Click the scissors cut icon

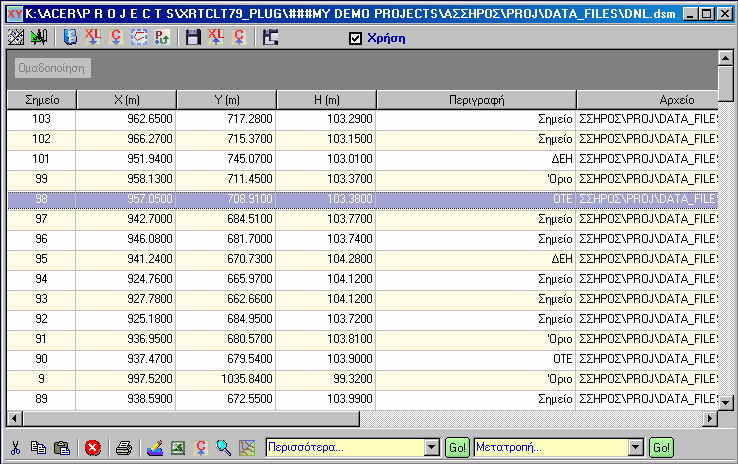(16, 448)
